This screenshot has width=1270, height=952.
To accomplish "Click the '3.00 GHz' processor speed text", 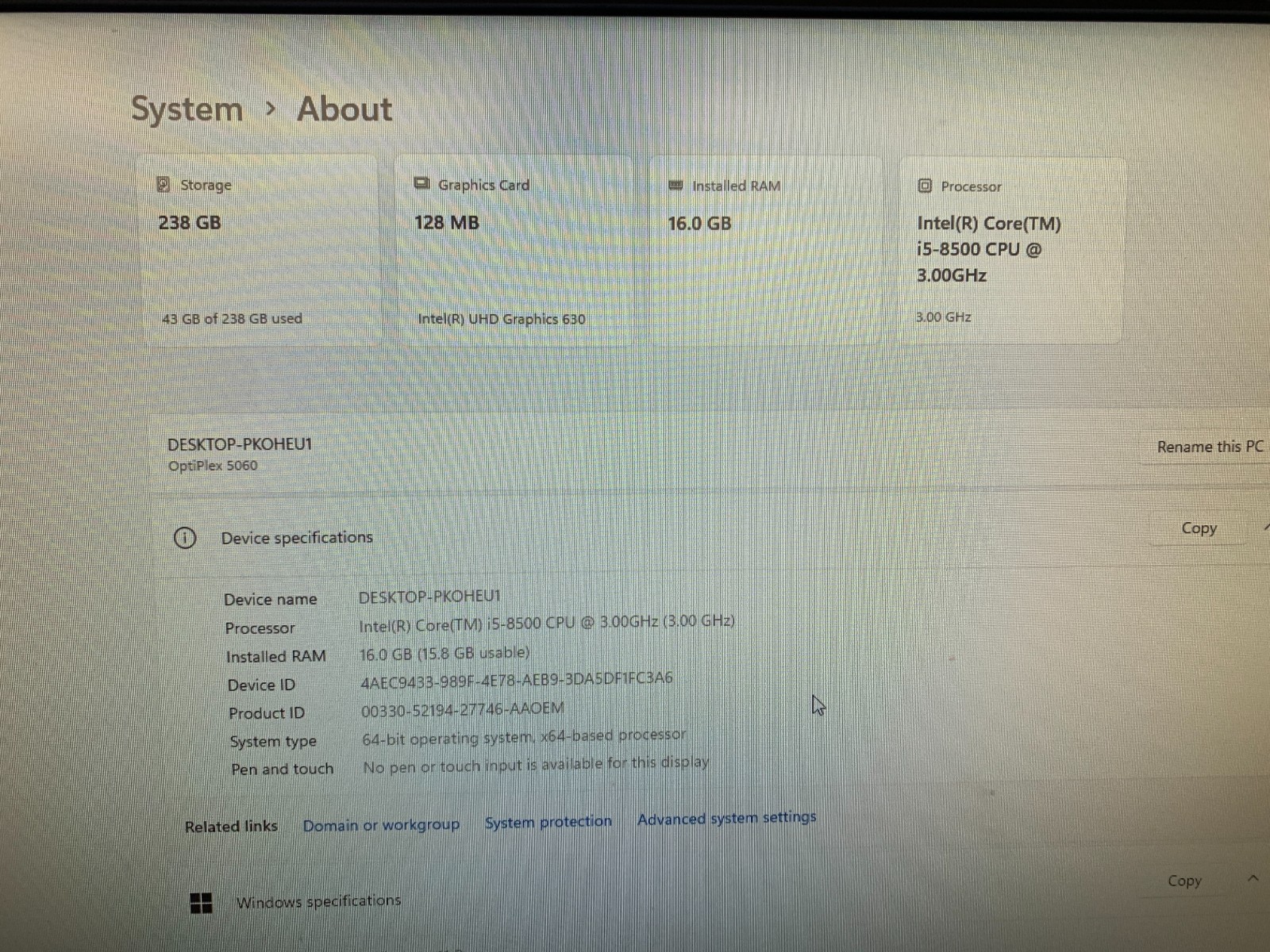I will pyautogui.click(x=944, y=317).
